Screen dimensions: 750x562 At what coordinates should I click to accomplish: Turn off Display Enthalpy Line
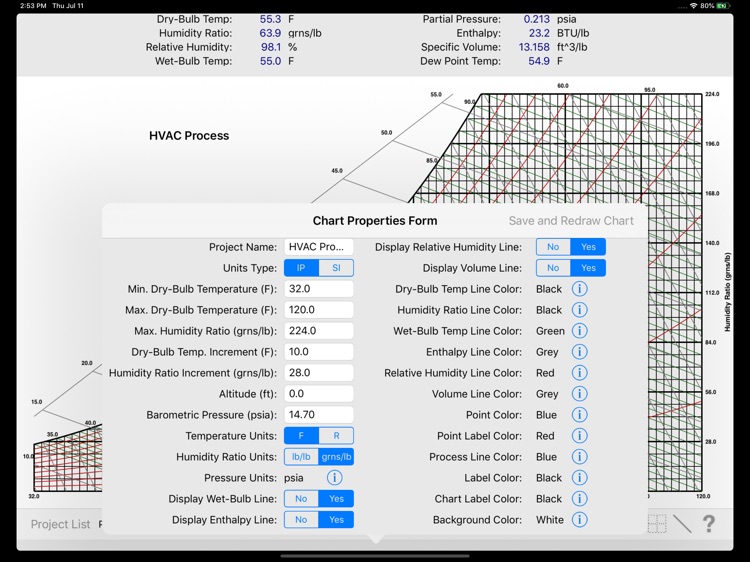[x=301, y=520]
